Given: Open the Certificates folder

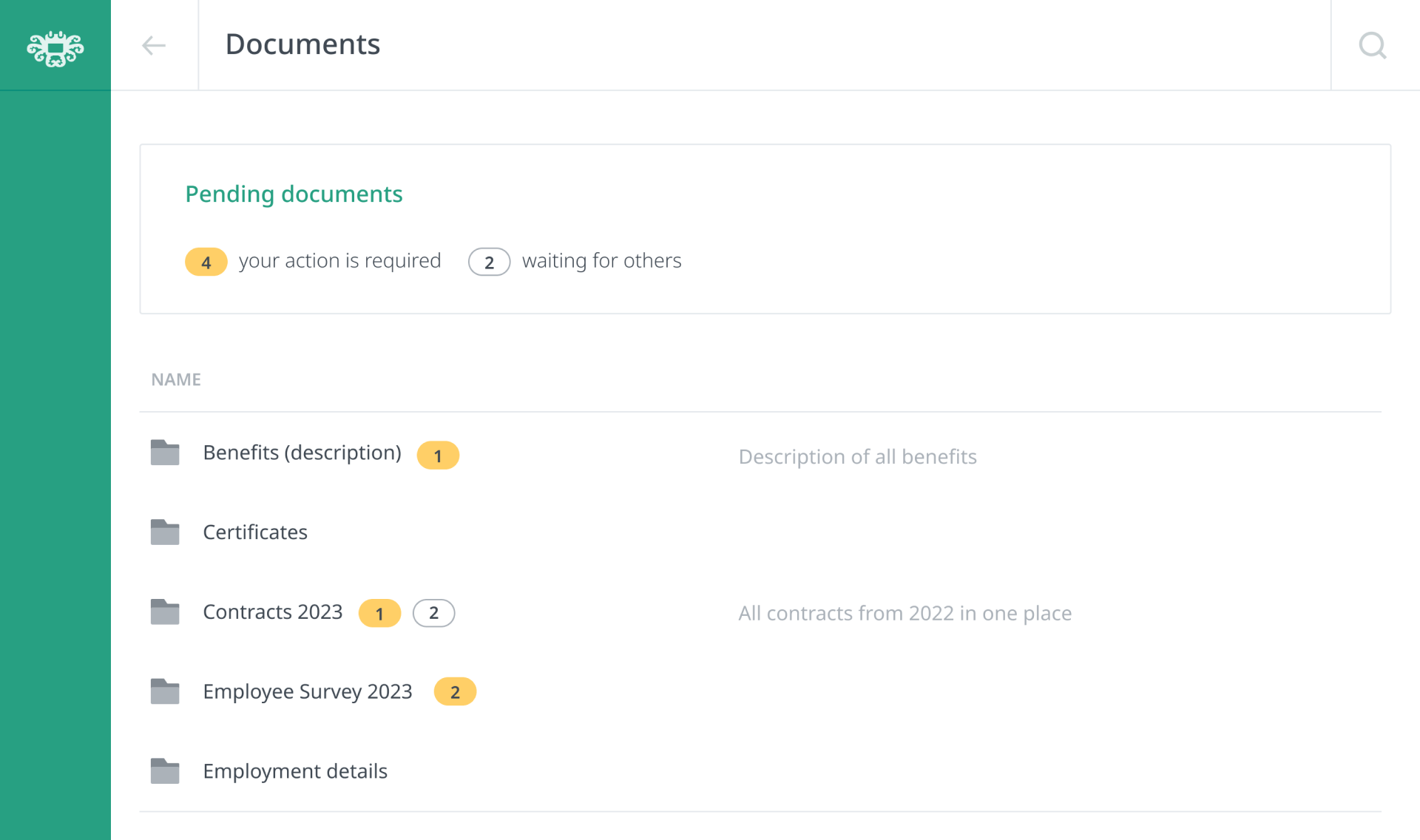Looking at the screenshot, I should (255, 532).
